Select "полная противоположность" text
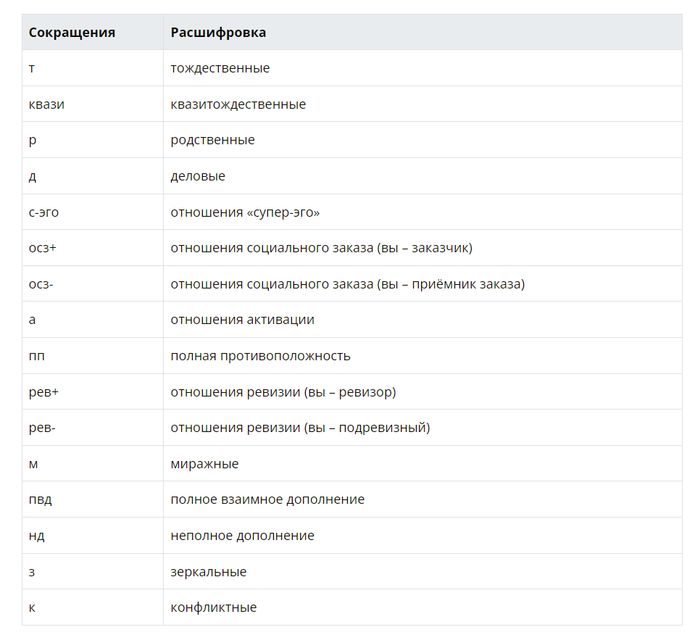Screen dimensions: 700x635 [x=260, y=356]
